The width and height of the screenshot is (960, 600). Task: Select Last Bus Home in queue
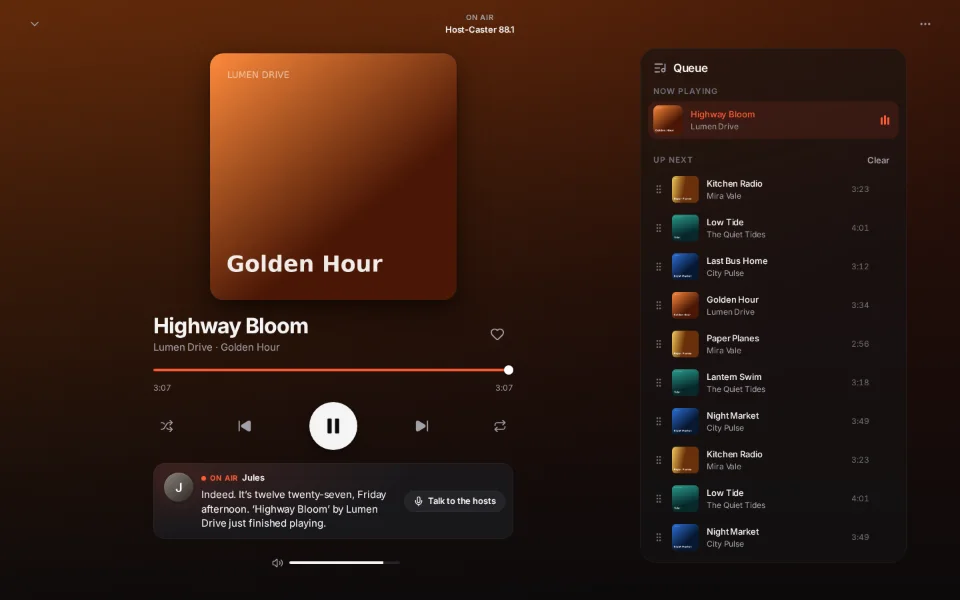coord(773,266)
